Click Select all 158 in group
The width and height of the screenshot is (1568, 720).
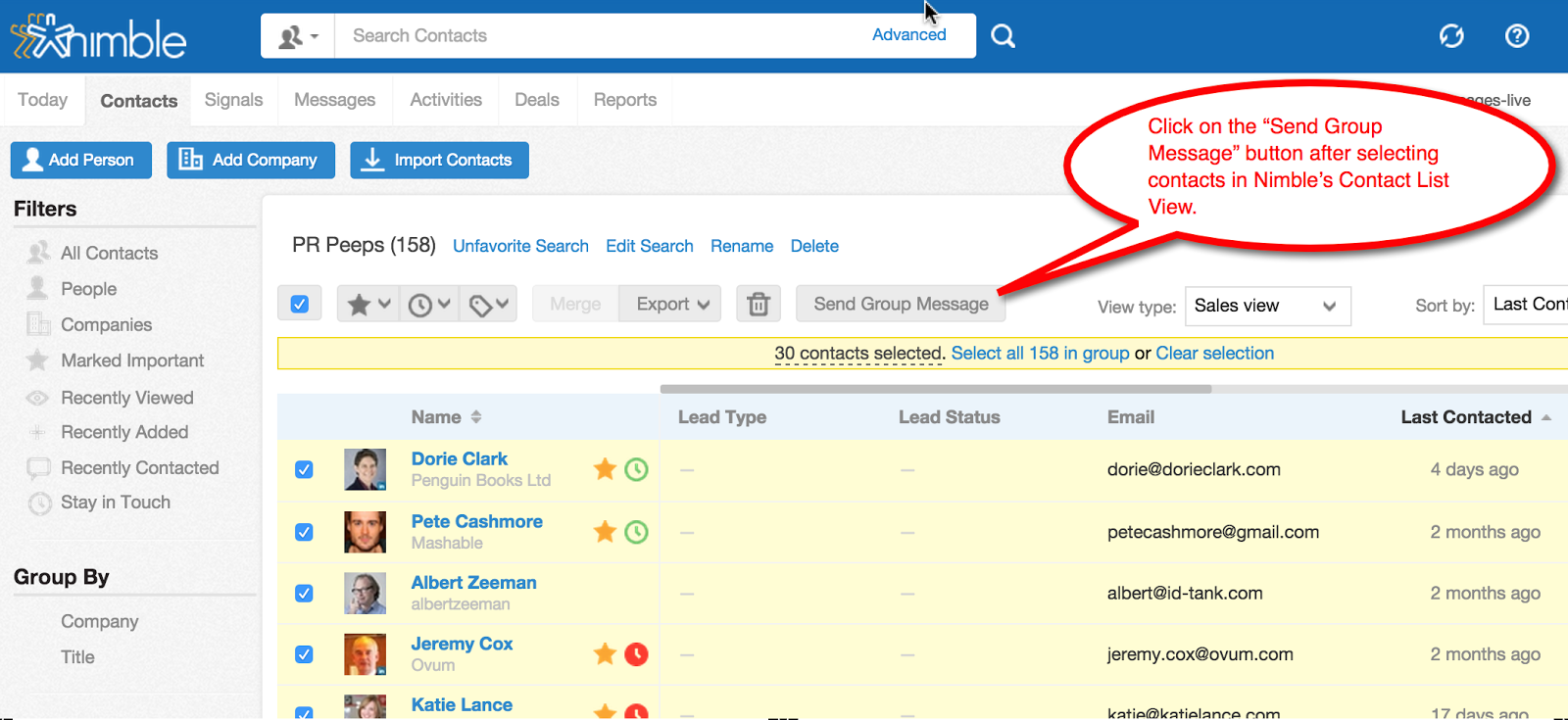click(1040, 353)
